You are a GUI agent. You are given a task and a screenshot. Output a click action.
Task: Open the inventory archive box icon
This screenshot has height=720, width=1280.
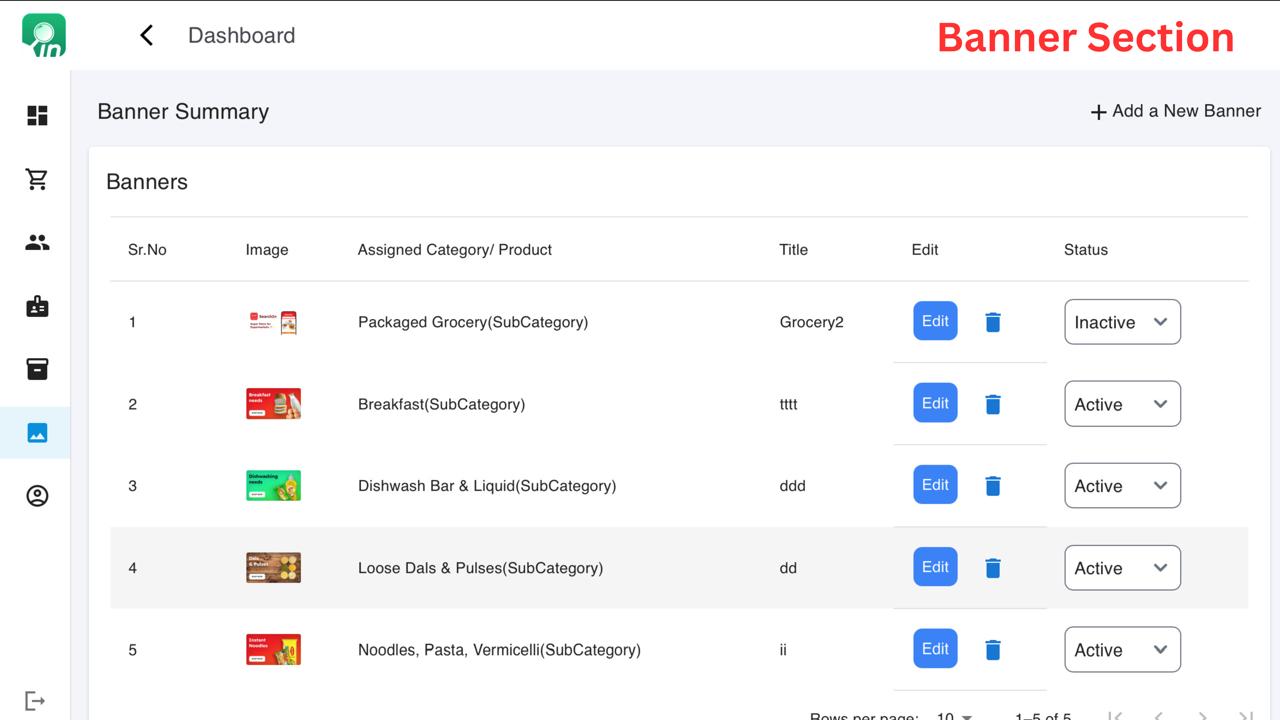point(37,369)
